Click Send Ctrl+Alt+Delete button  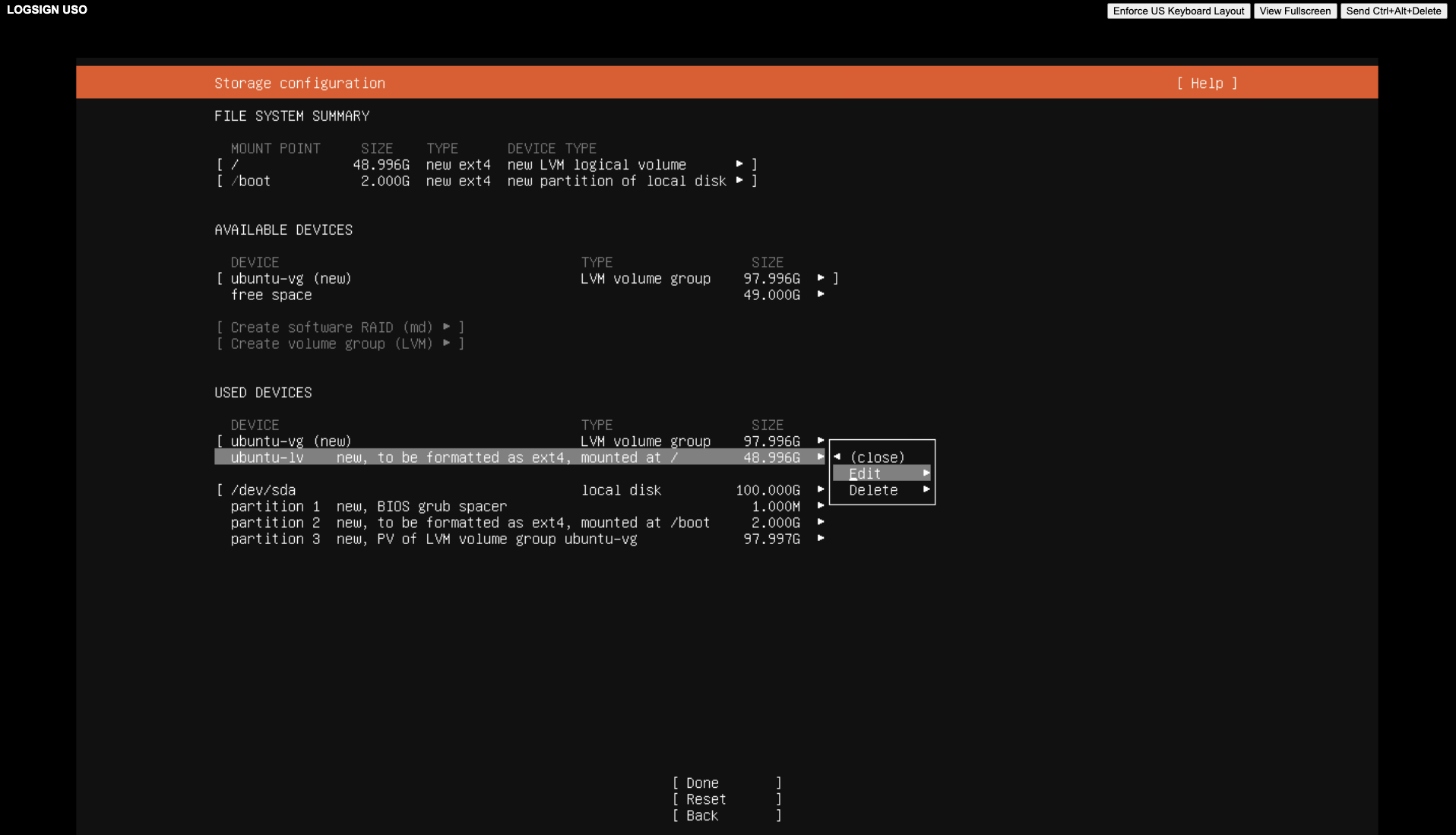point(1394,11)
